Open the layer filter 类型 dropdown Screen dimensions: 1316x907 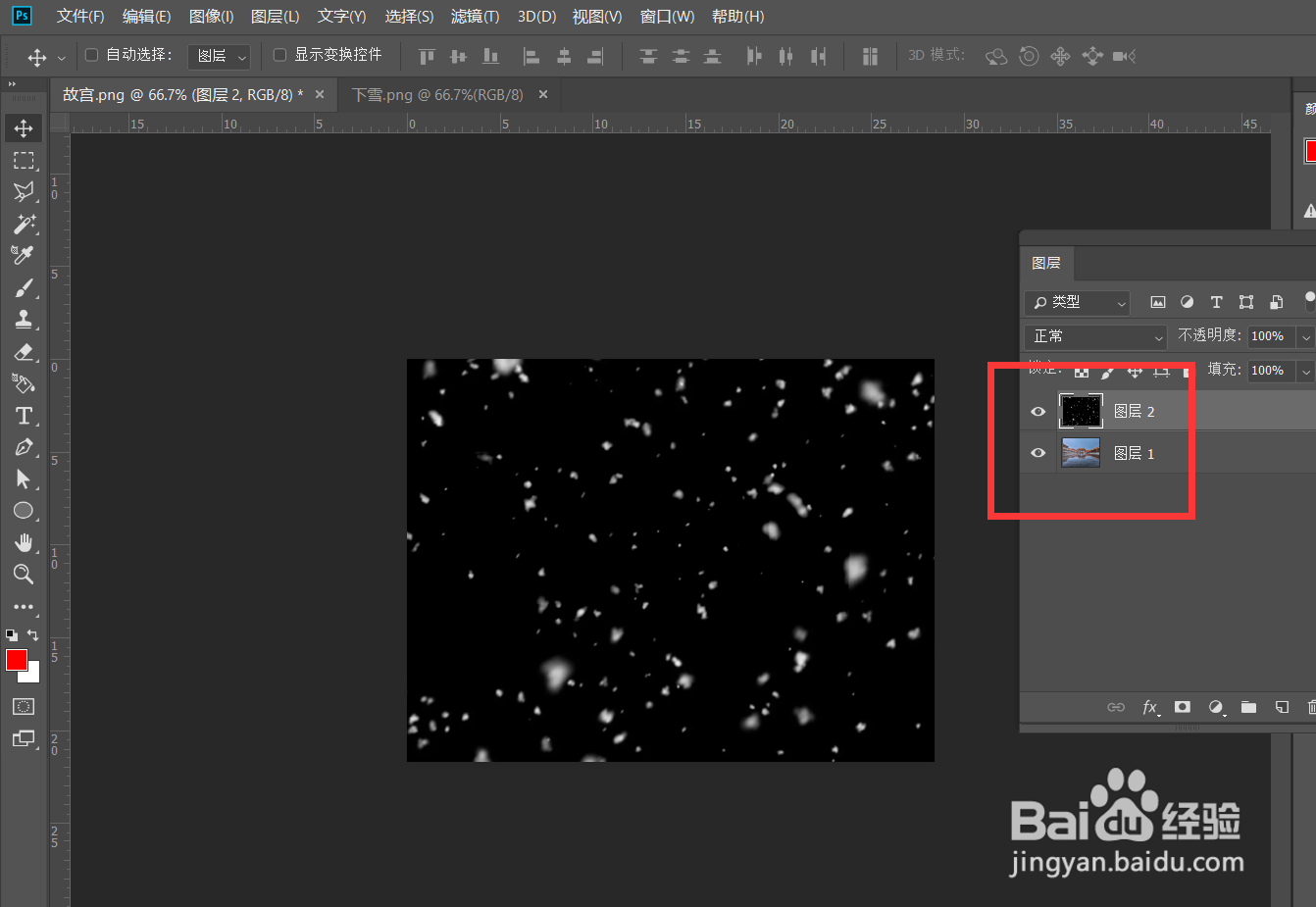1076,303
